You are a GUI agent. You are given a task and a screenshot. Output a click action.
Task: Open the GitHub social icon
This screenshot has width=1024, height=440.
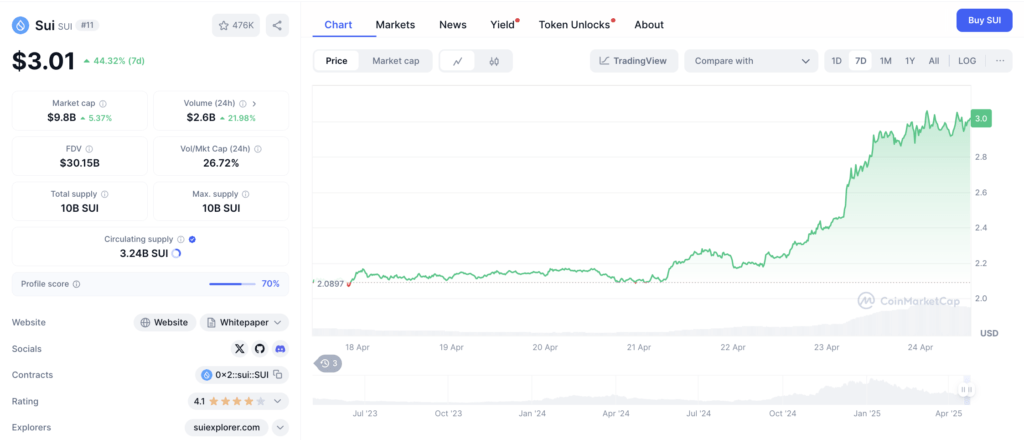[x=260, y=349]
